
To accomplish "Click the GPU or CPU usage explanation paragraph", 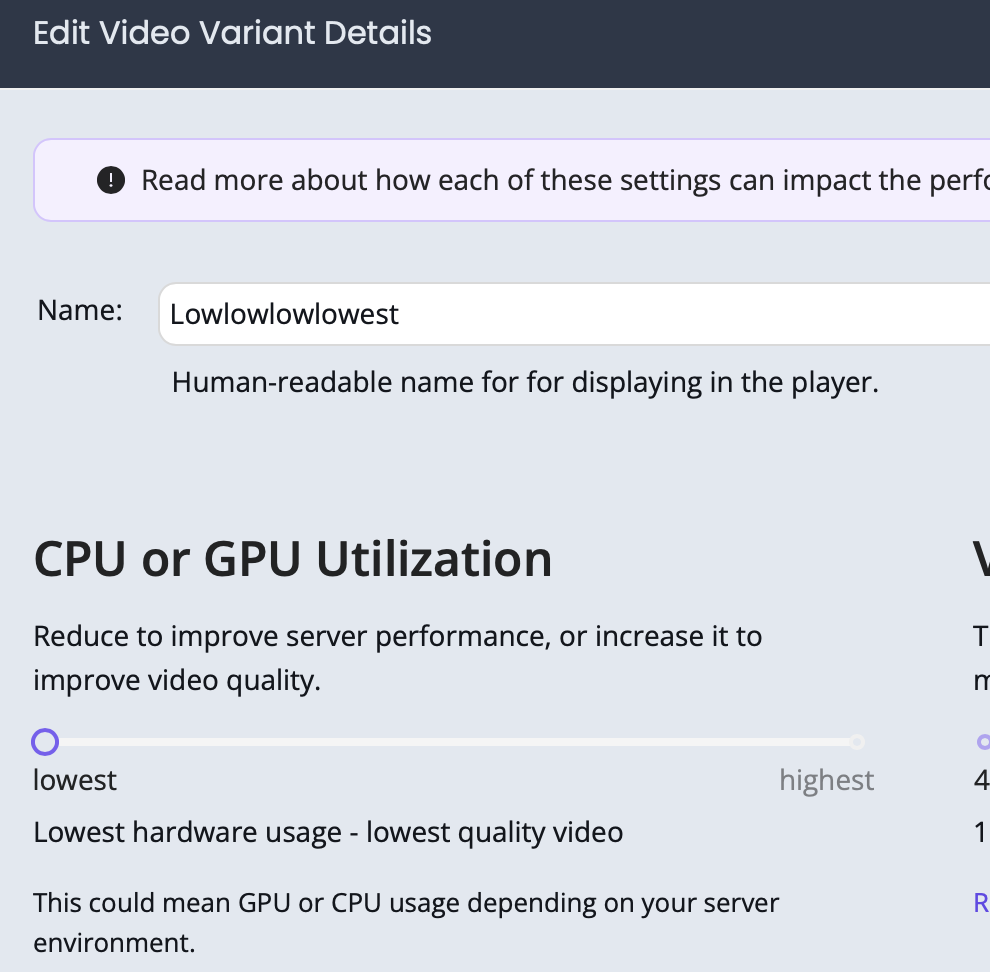I will (406, 922).
